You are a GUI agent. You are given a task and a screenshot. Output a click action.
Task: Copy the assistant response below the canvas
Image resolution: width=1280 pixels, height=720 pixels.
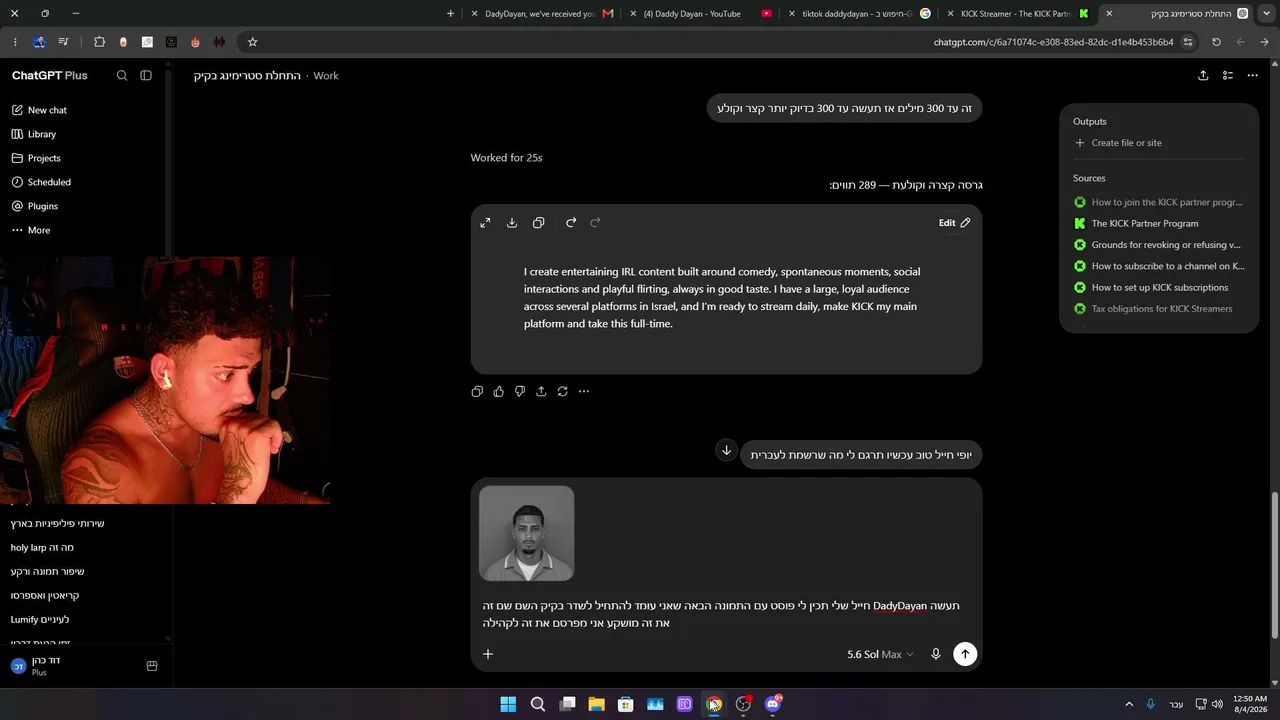(x=477, y=391)
